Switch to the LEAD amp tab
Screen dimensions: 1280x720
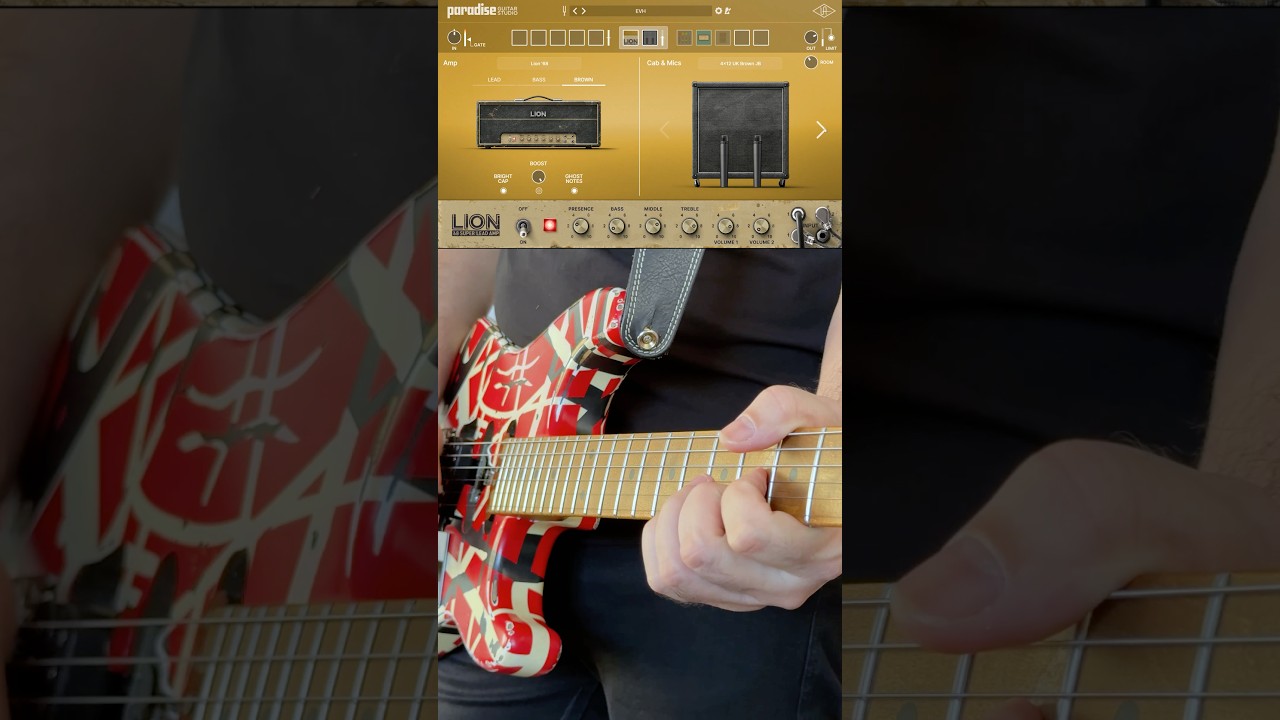click(x=494, y=80)
